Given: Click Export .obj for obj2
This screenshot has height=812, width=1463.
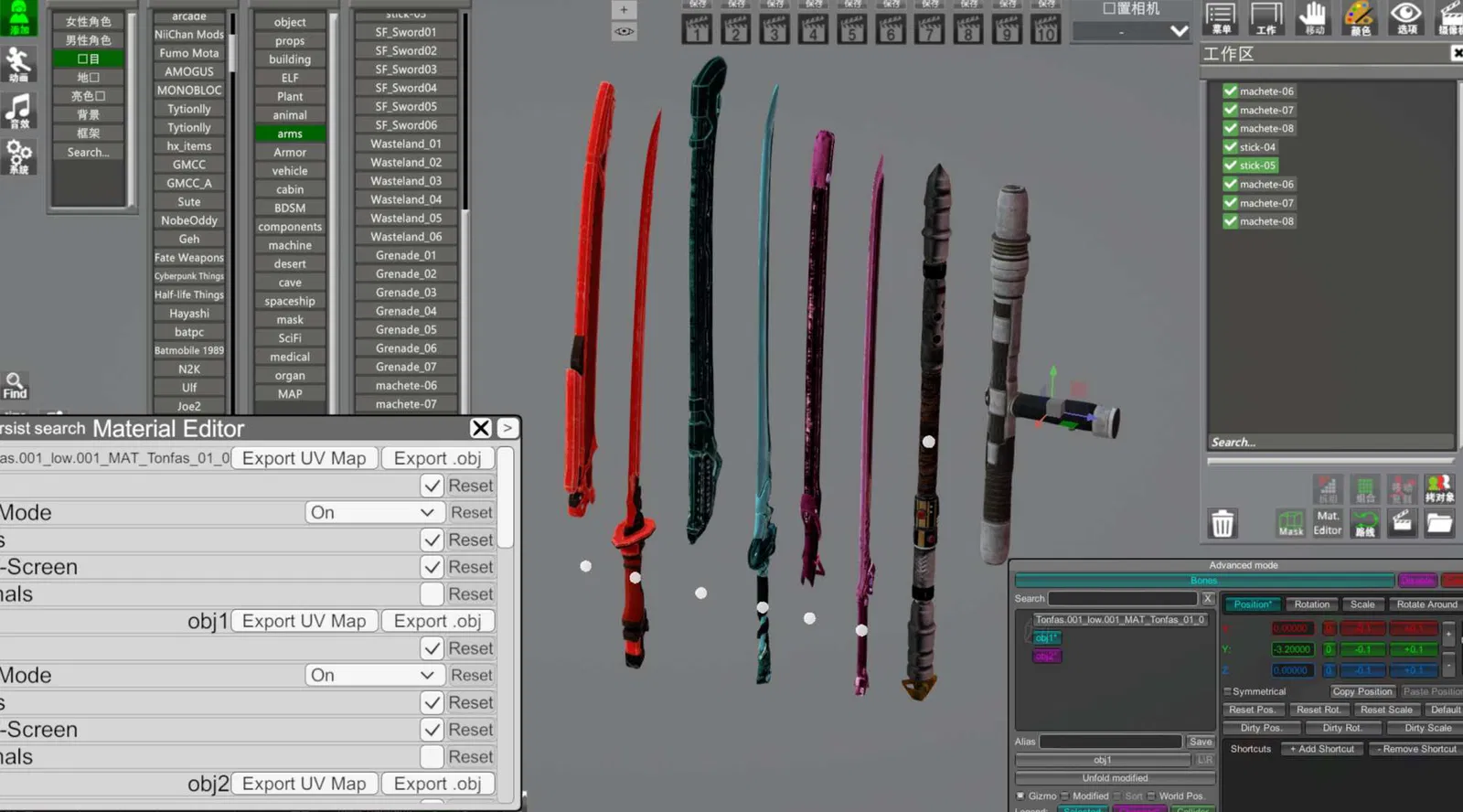Looking at the screenshot, I should tap(438, 784).
